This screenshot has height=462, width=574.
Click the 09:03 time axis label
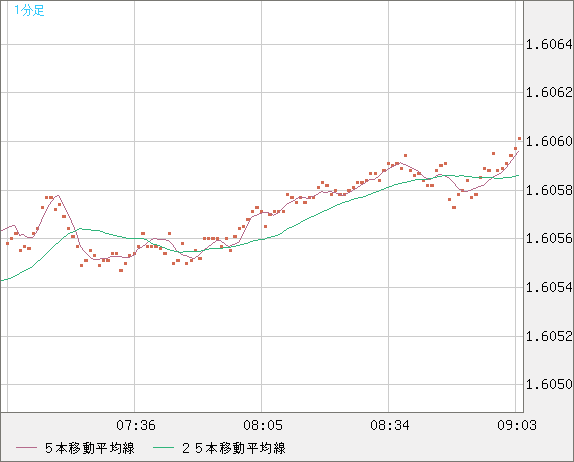tap(517, 425)
